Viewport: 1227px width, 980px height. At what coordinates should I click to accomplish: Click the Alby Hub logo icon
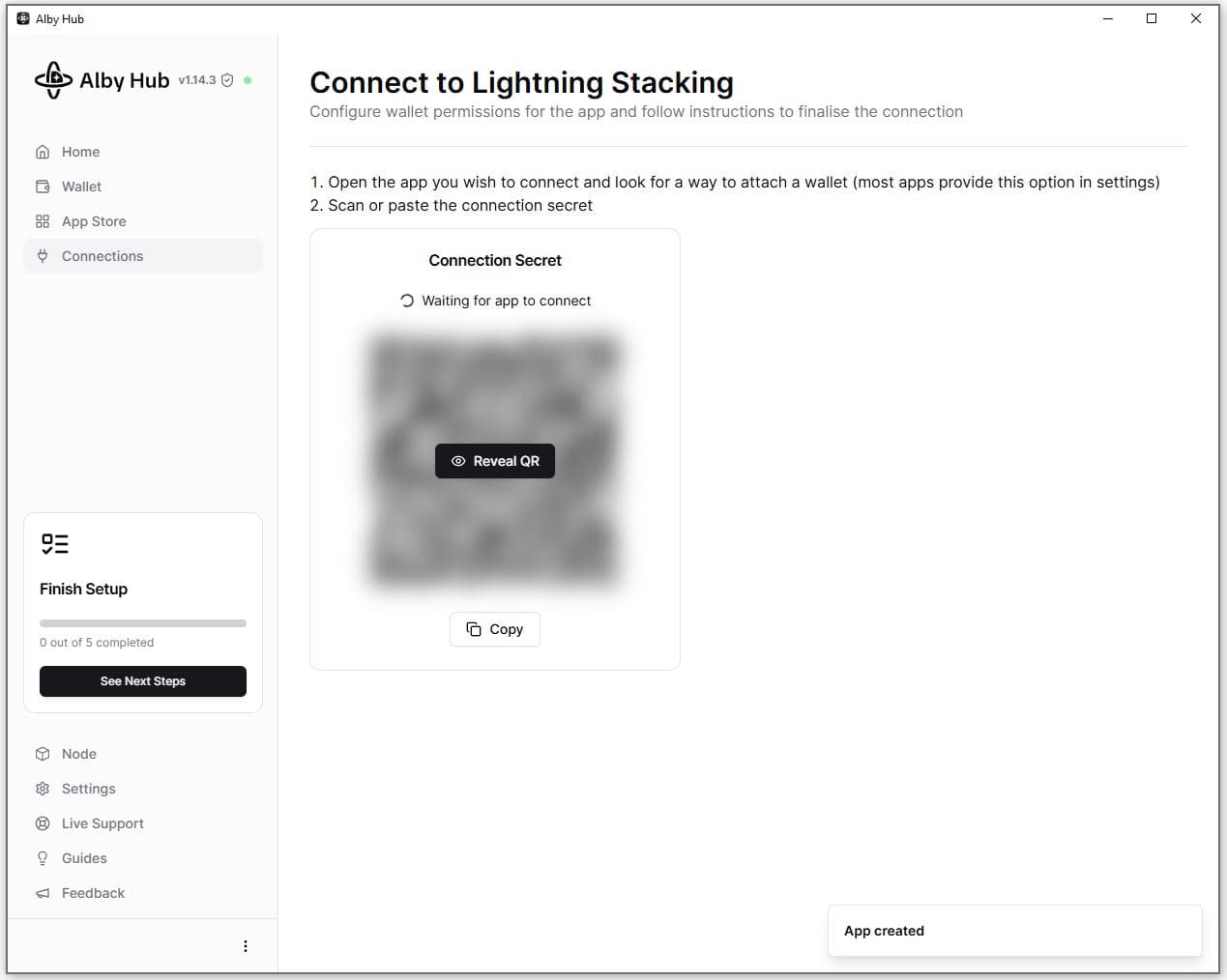[x=53, y=80]
